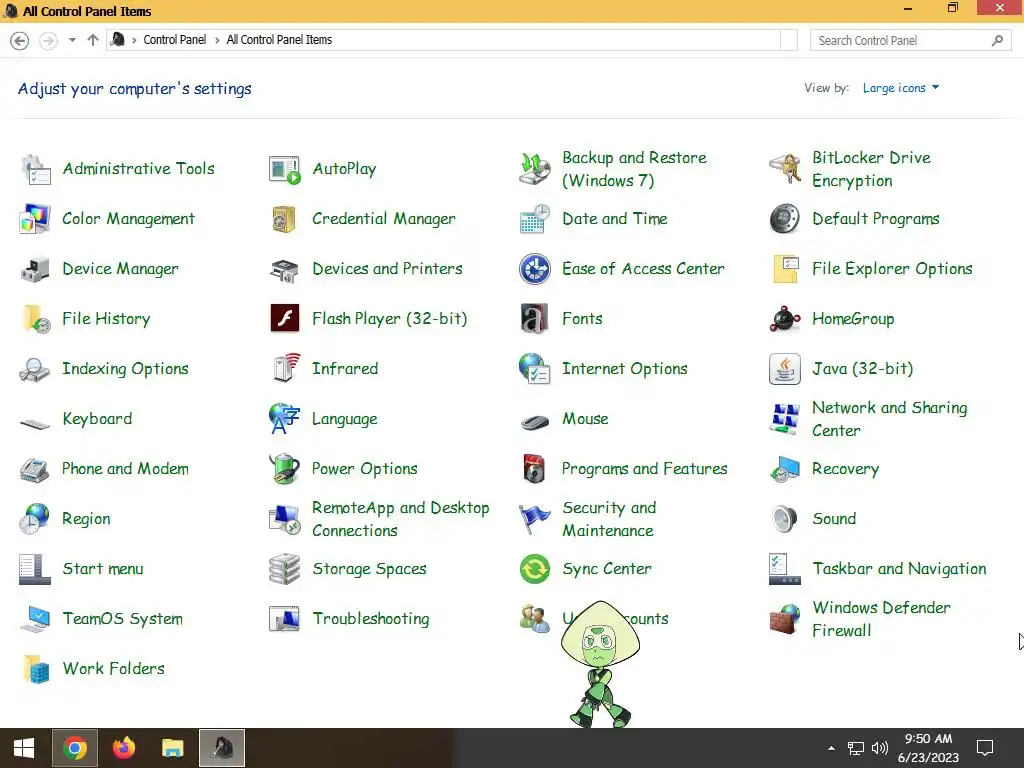This screenshot has width=1024, height=768.
Task: Open the notification center icon
Action: tap(984, 748)
